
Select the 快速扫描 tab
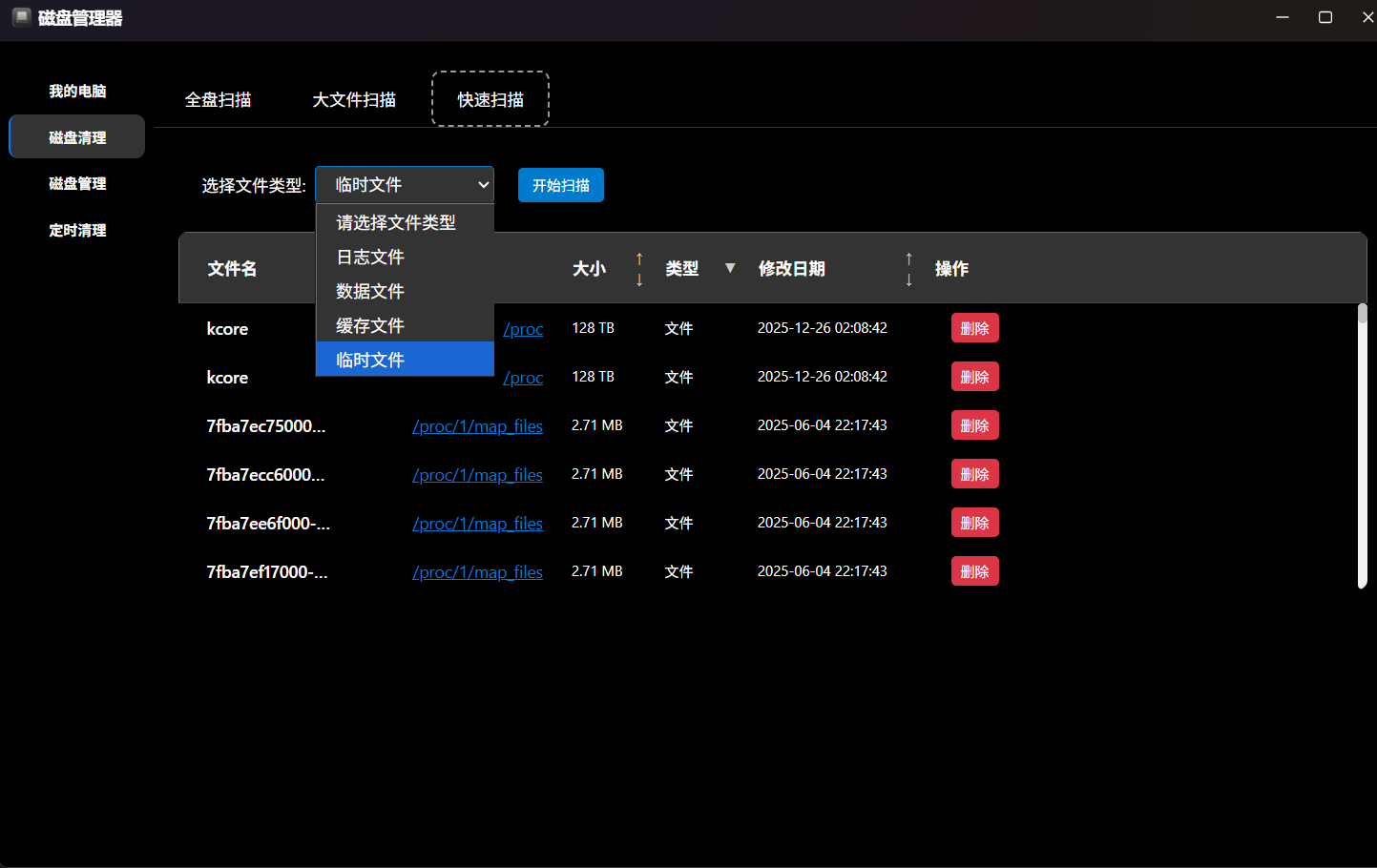pyautogui.click(x=490, y=99)
